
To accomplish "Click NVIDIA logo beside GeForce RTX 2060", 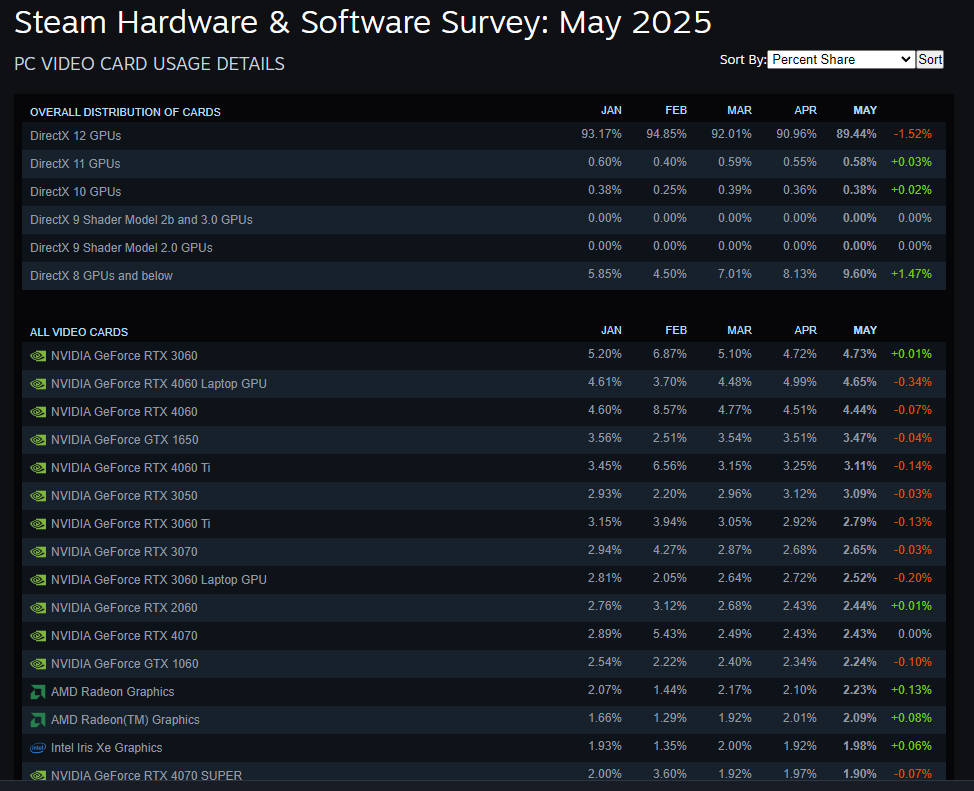I will 38,608.
